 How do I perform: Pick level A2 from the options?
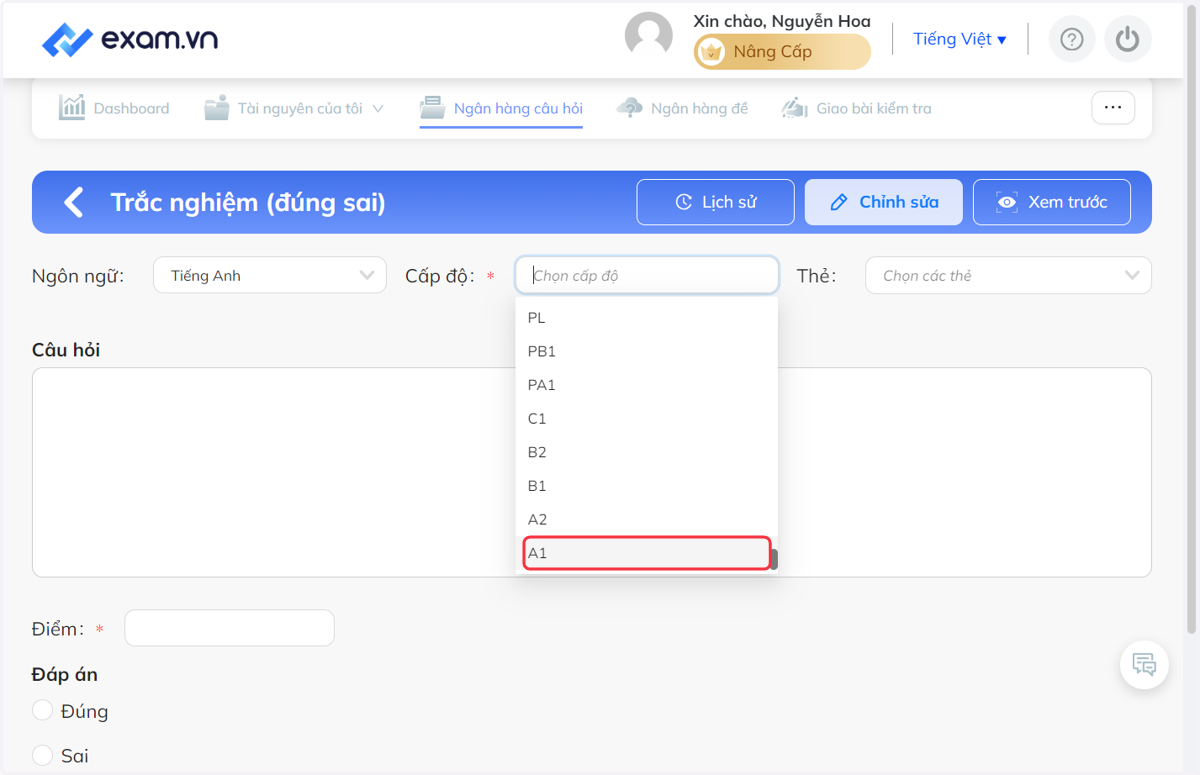tap(646, 520)
